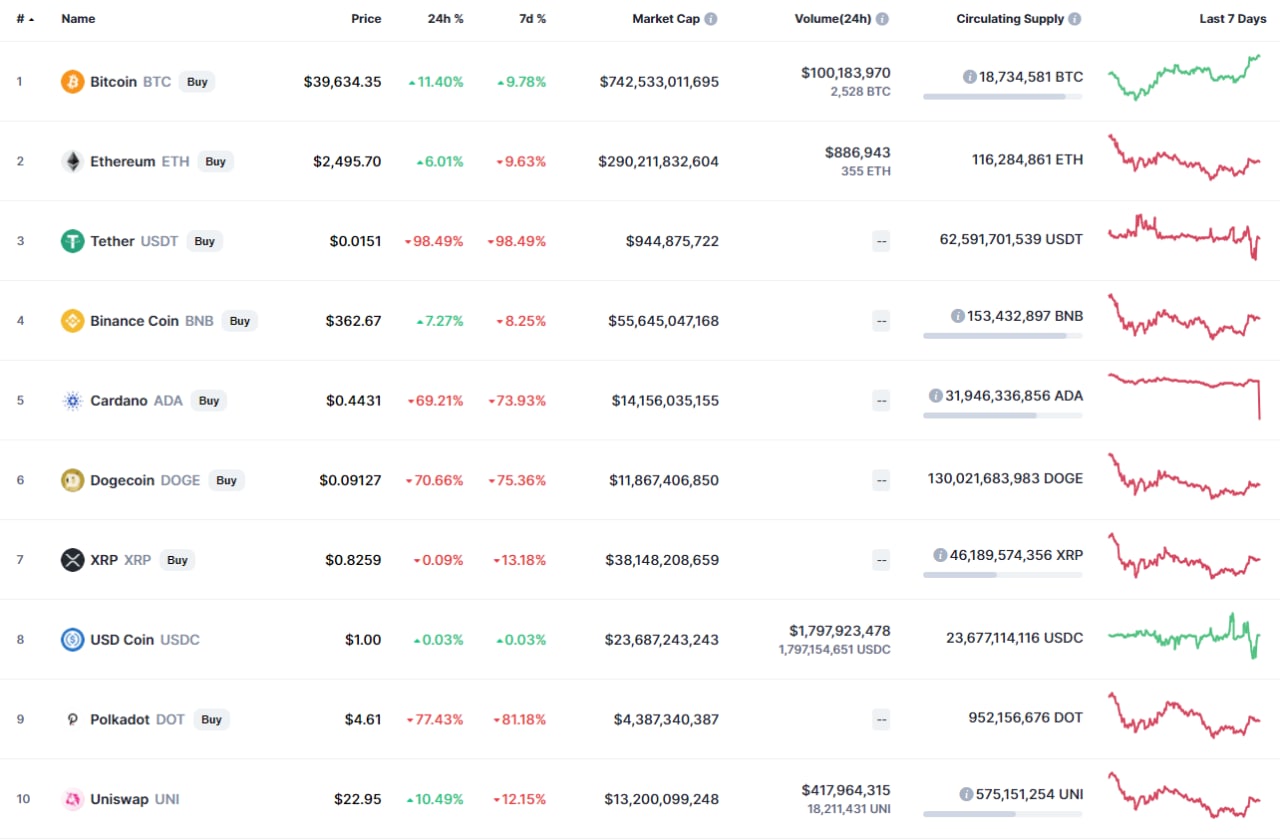Click Cardano circulating supply progress bar
This screenshot has width=1280, height=840.
click(x=1003, y=415)
